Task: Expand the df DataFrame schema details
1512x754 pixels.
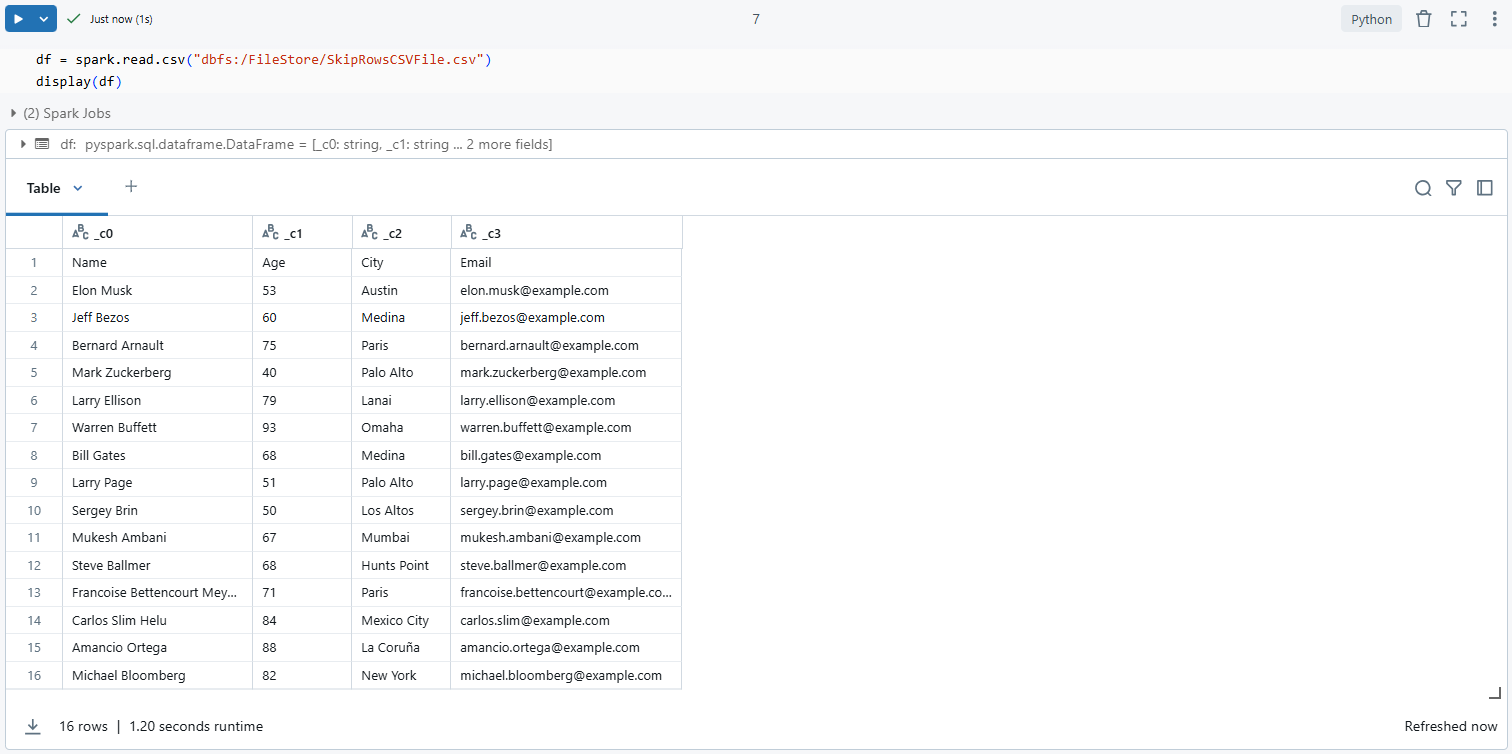Action: click(22, 144)
